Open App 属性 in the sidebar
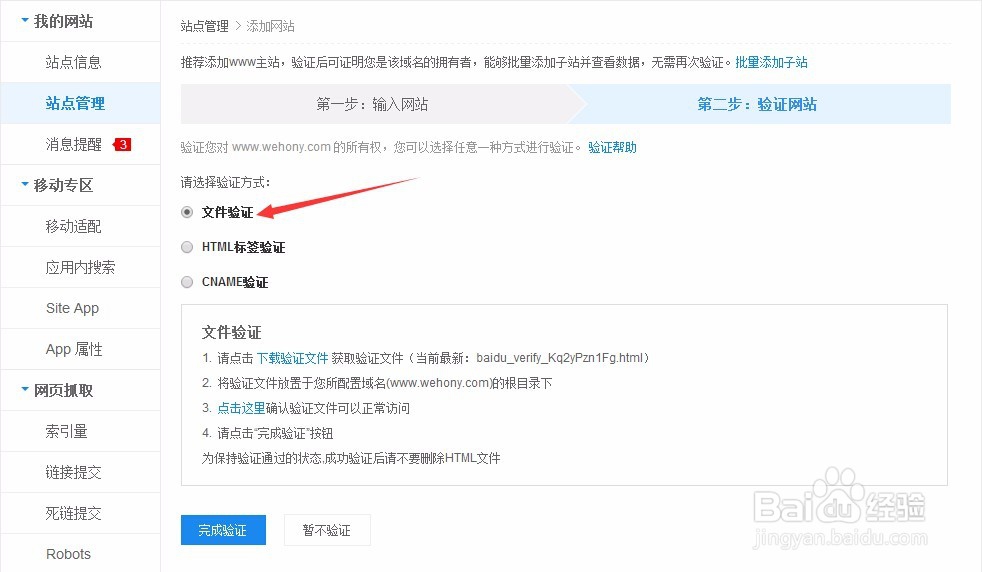Viewport: 982px width, 572px height. coord(74,349)
